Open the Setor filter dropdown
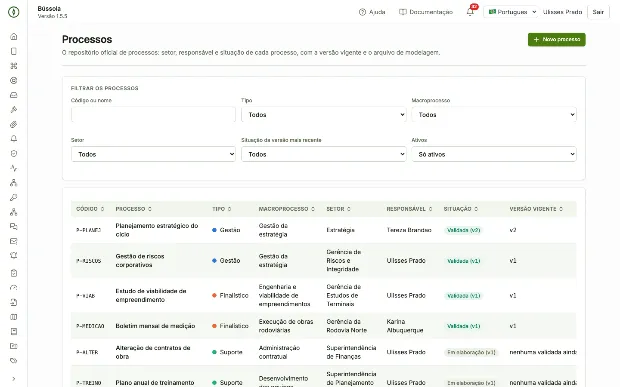620x387 pixels. 153,154
